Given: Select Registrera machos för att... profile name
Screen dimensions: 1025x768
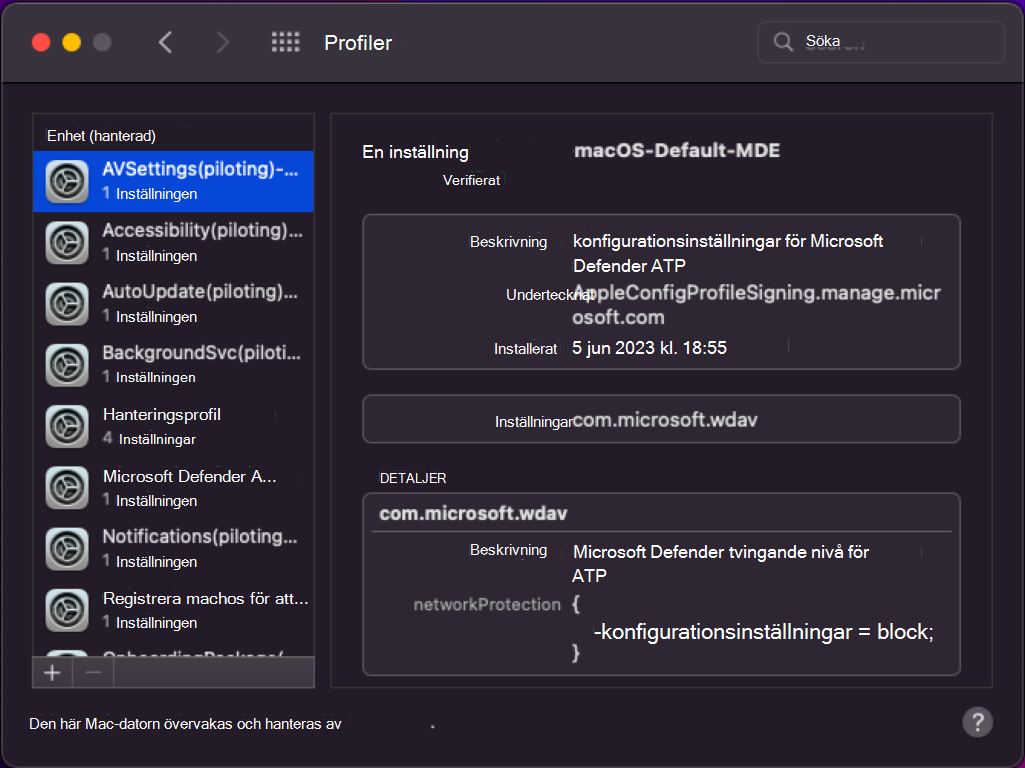Looking at the screenshot, I should [205, 598].
